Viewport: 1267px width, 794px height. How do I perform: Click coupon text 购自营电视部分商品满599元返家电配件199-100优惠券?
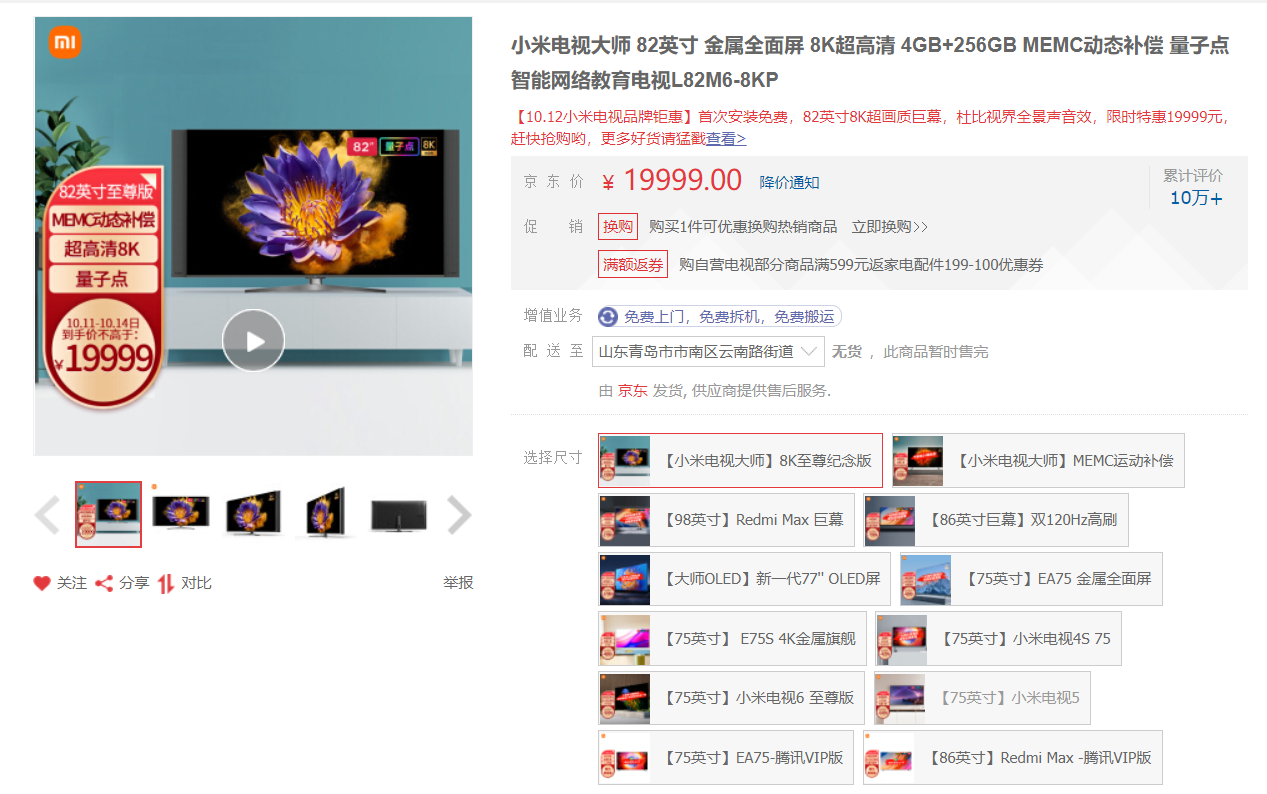tap(861, 265)
